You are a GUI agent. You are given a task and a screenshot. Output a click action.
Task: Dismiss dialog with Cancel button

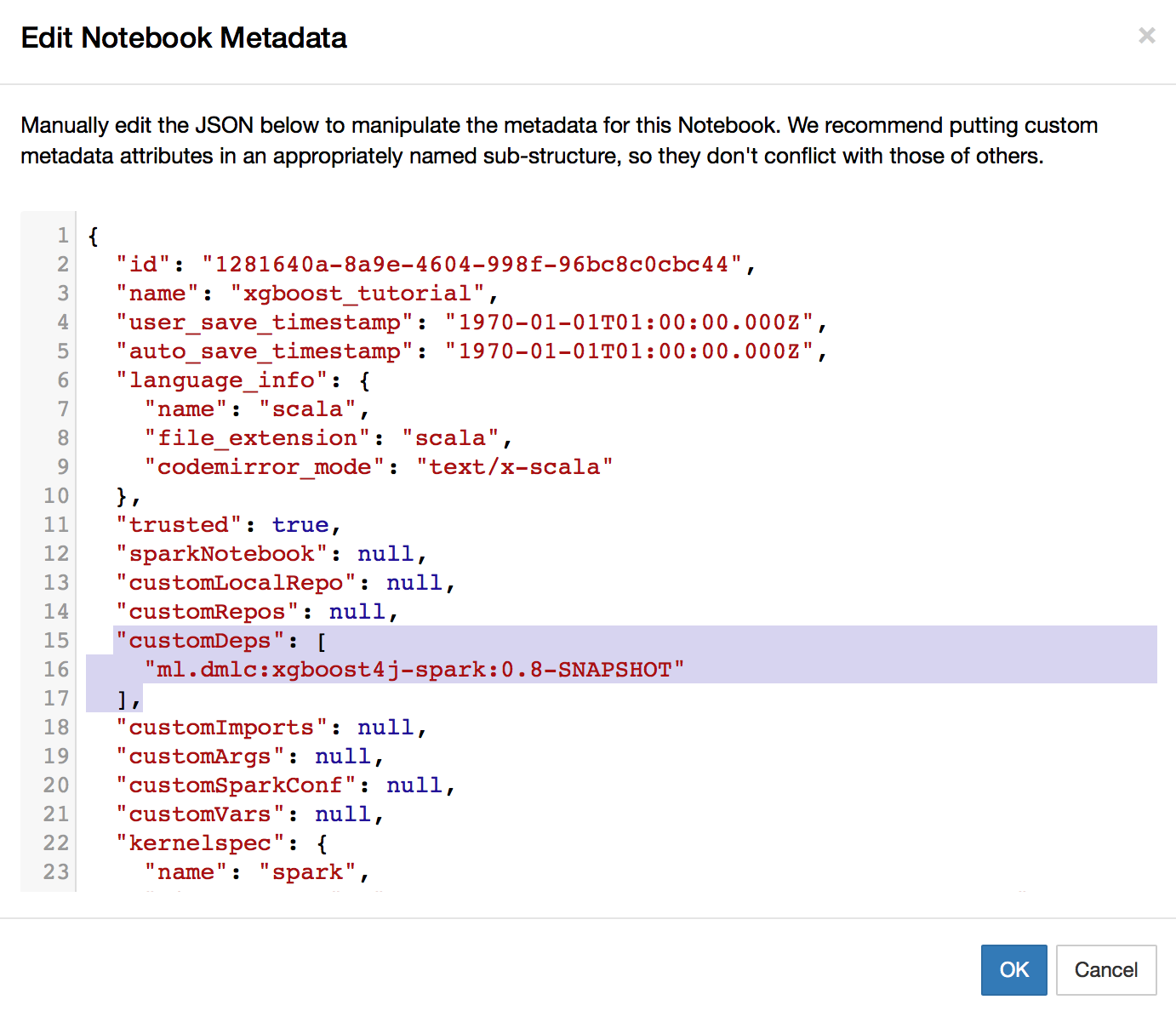(x=1105, y=969)
